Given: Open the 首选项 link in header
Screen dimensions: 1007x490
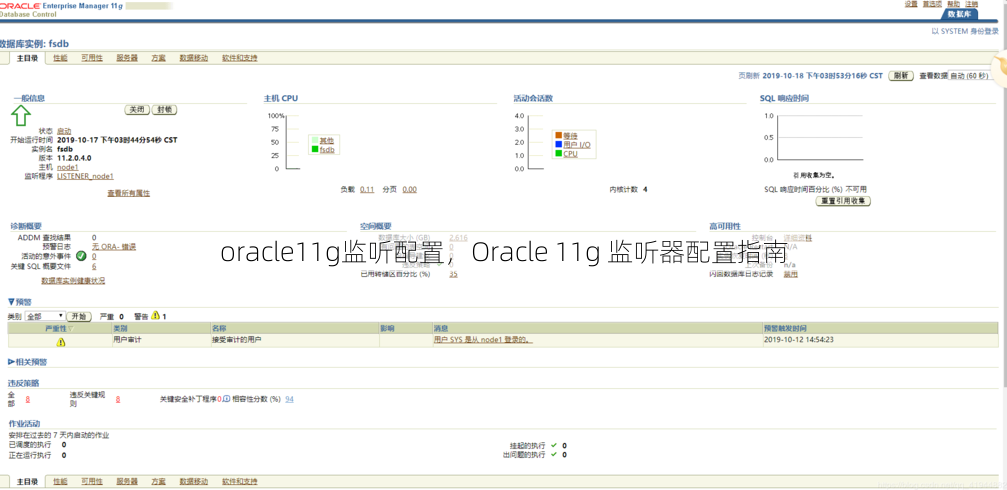Looking at the screenshot, I should 932,4.
